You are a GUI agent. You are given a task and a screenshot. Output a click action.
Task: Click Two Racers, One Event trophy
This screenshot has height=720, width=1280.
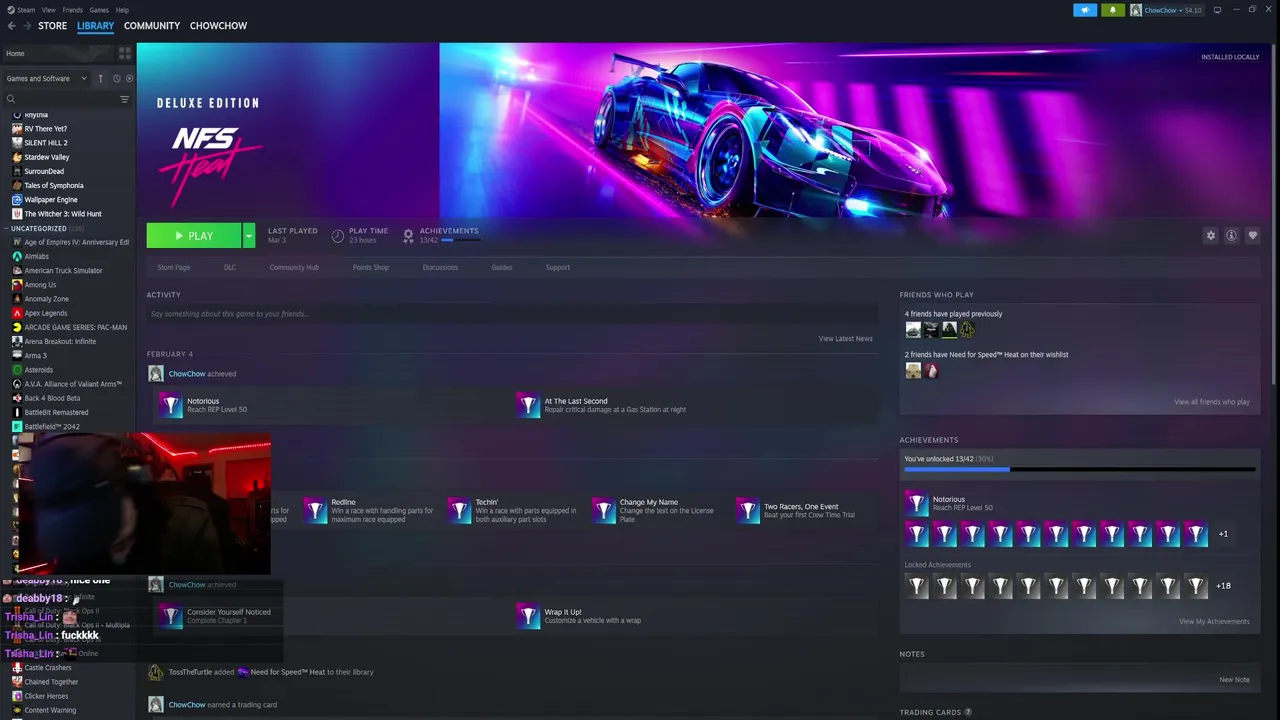point(747,511)
